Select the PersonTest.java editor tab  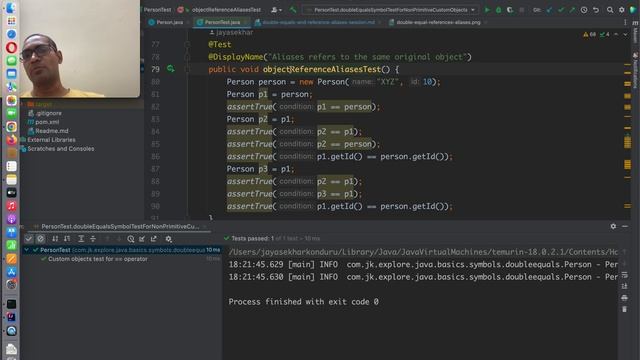click(222, 22)
